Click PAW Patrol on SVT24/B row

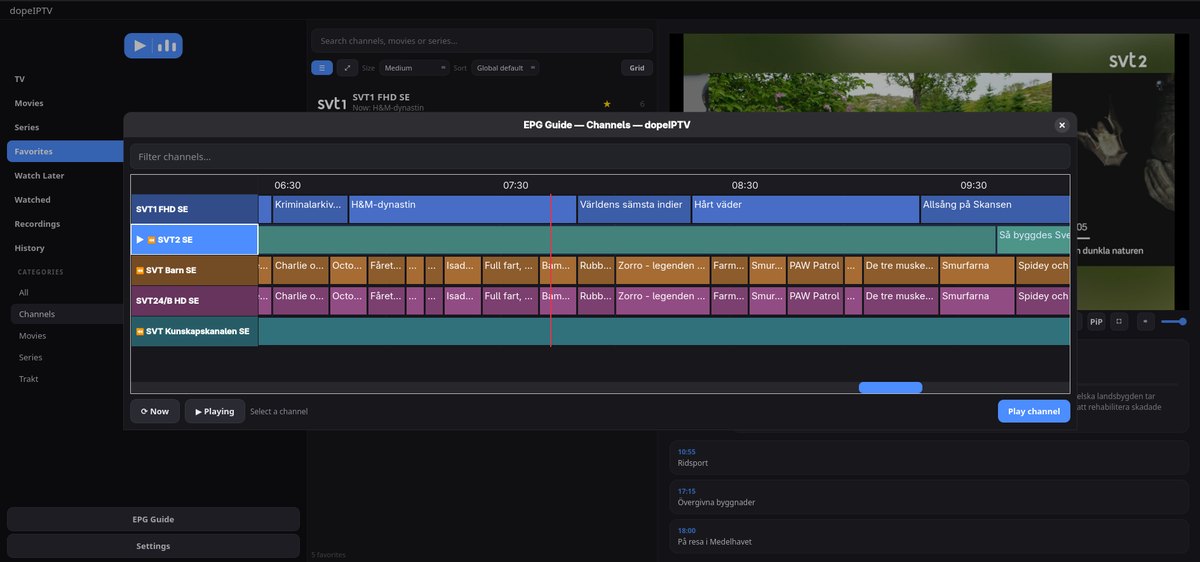814,300
